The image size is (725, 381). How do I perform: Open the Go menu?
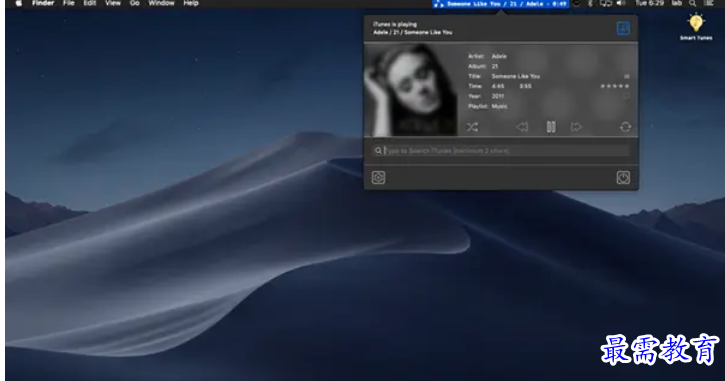pos(135,3)
